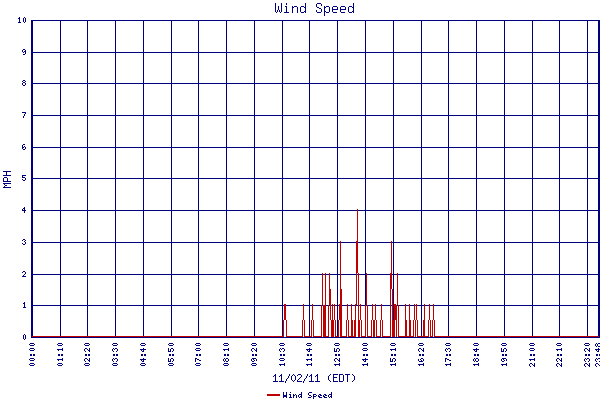Image resolution: width=600 pixels, height=400 pixels.
Task: Click the y-axis value 1
Action: click(24, 305)
